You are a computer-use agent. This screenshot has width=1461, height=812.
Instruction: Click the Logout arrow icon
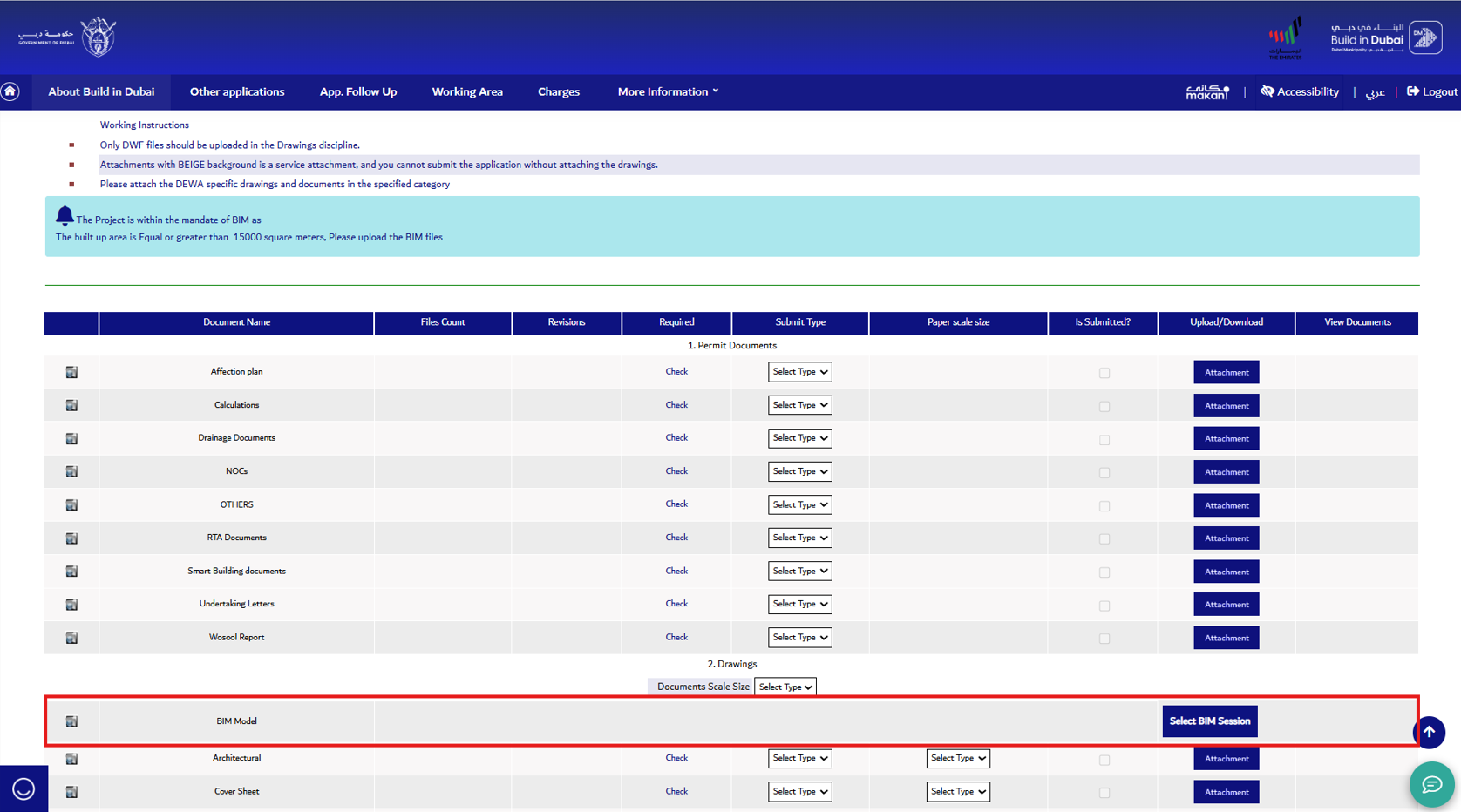tap(1413, 91)
